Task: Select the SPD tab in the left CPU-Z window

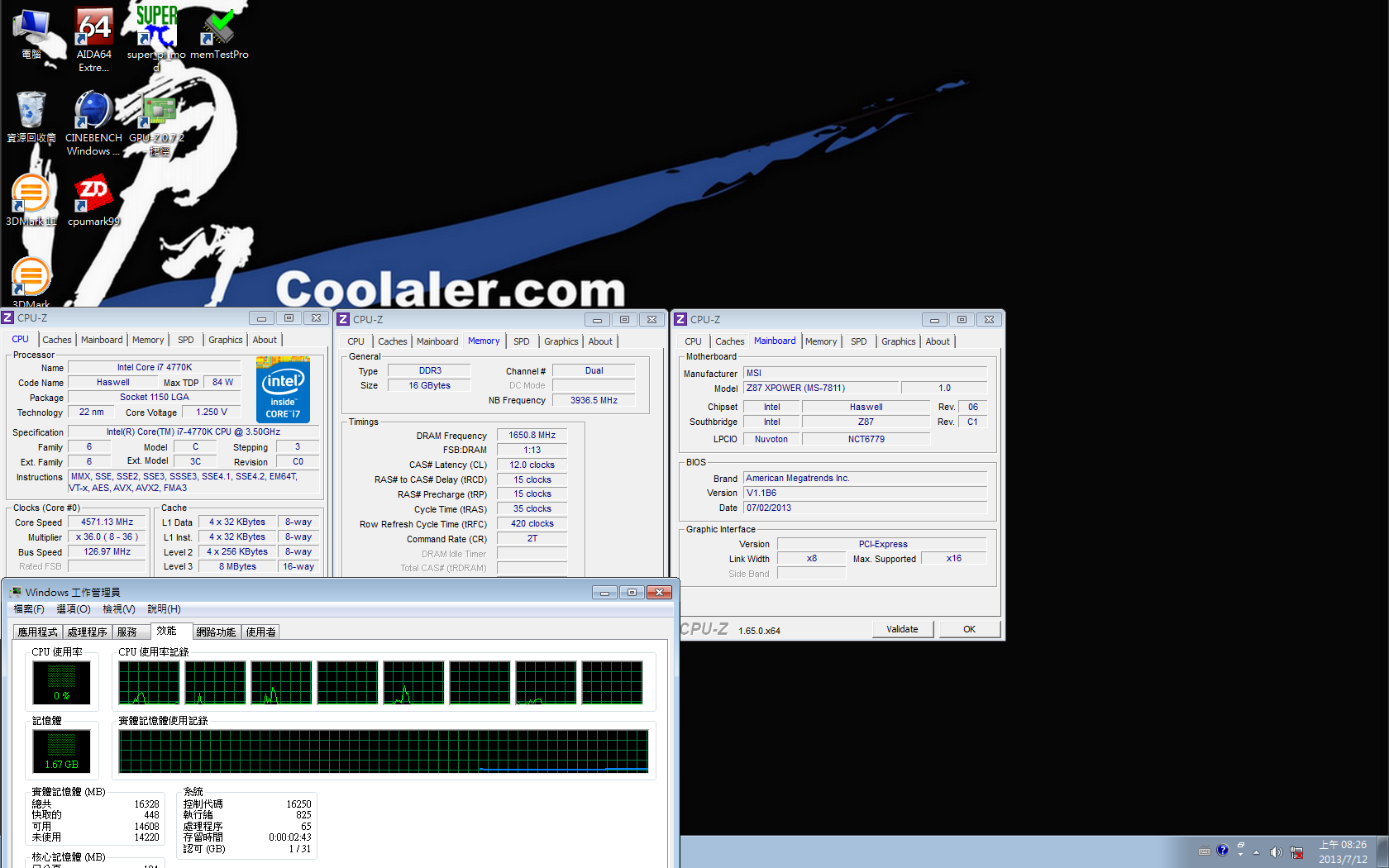Action: point(186,340)
